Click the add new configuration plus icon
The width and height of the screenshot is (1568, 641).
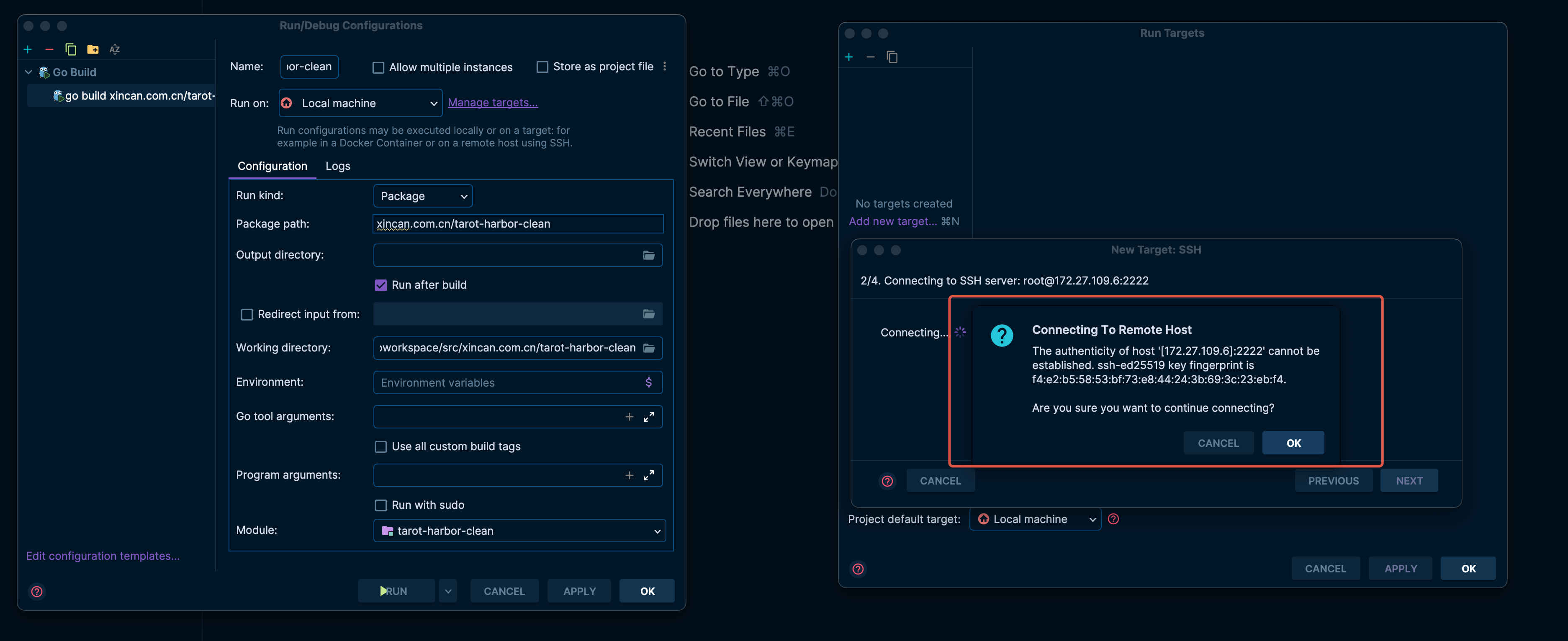(27, 49)
